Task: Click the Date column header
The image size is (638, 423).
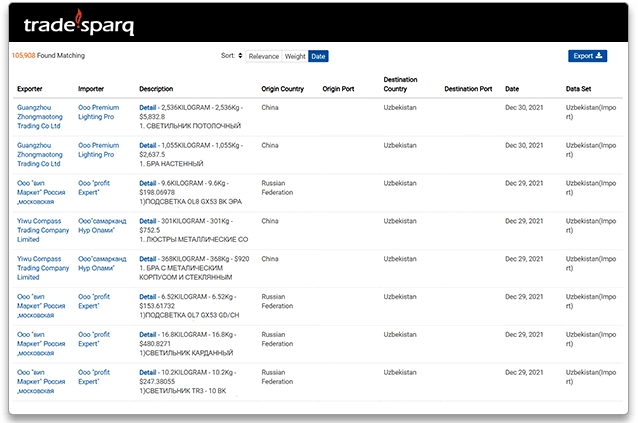Action: tap(512, 89)
